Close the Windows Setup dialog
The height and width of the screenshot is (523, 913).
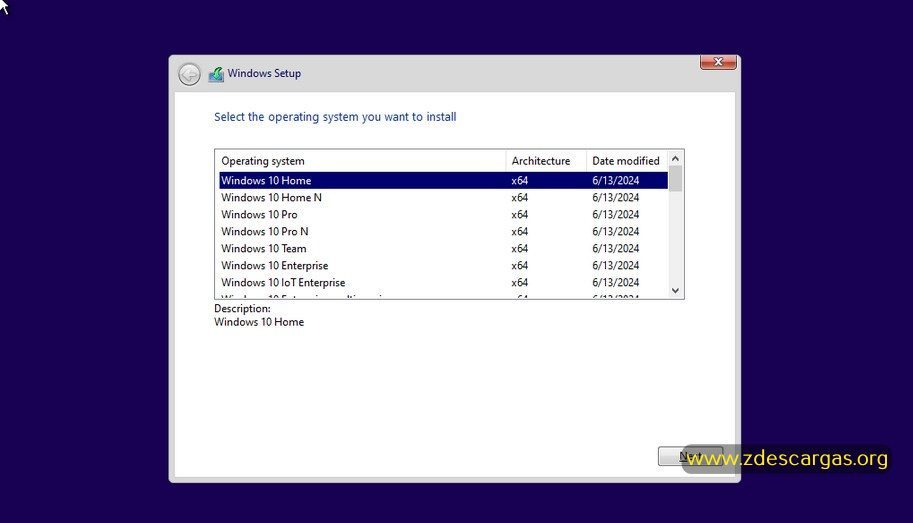coord(718,62)
